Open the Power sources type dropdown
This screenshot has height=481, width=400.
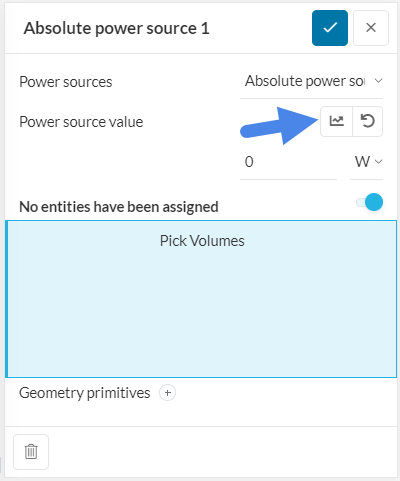point(311,81)
